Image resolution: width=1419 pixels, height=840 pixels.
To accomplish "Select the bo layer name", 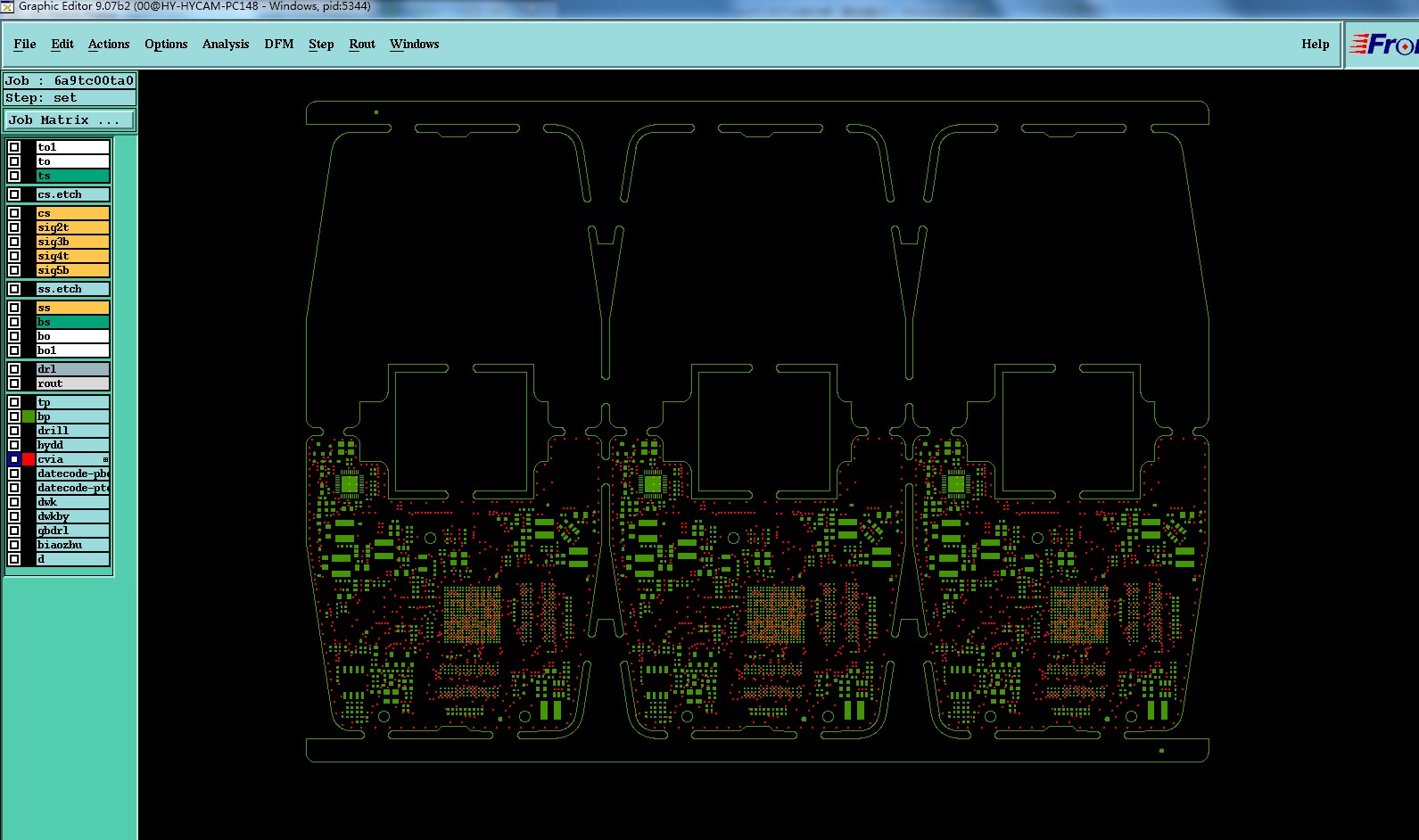I will click(73, 336).
